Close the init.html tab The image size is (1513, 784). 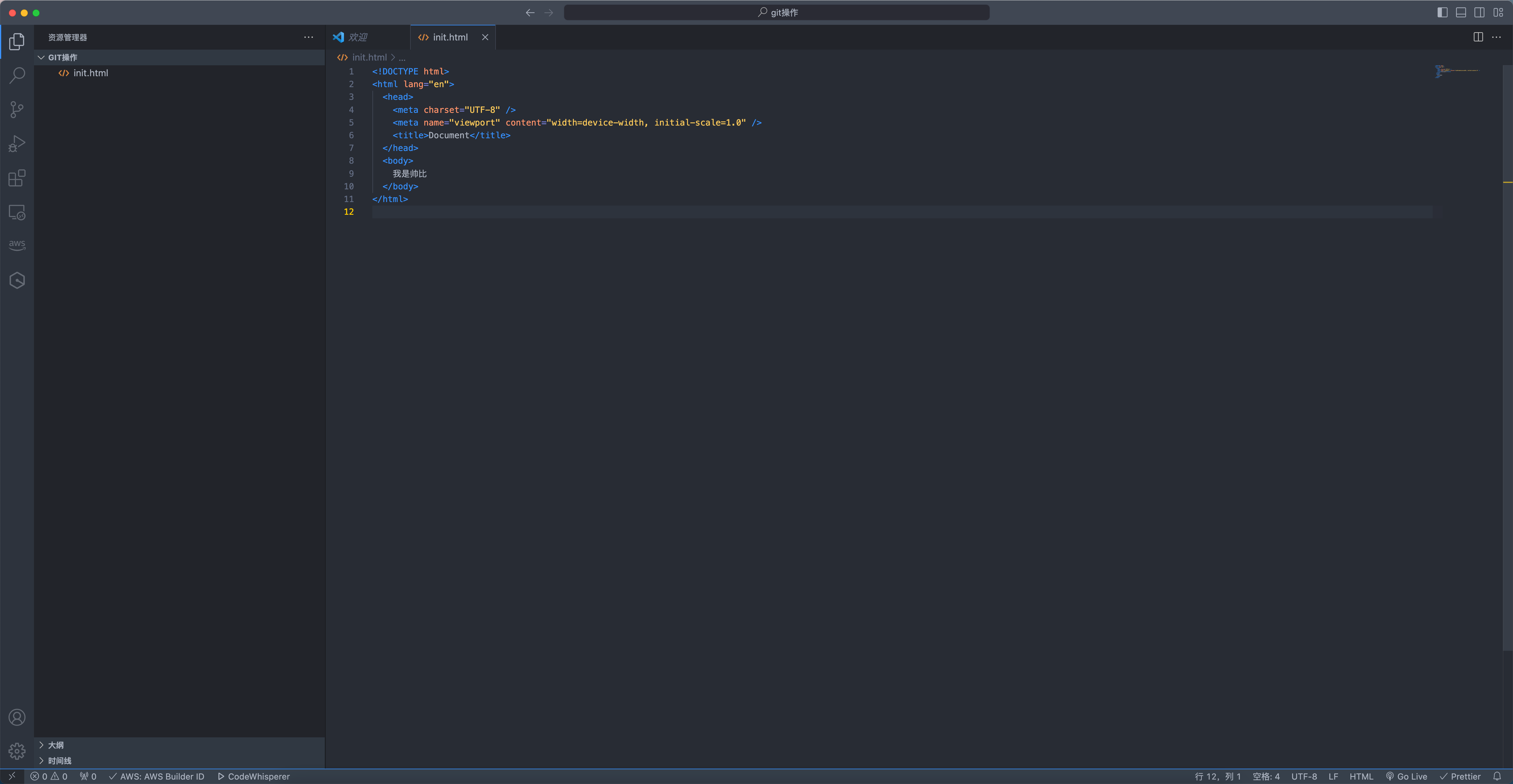(x=485, y=37)
